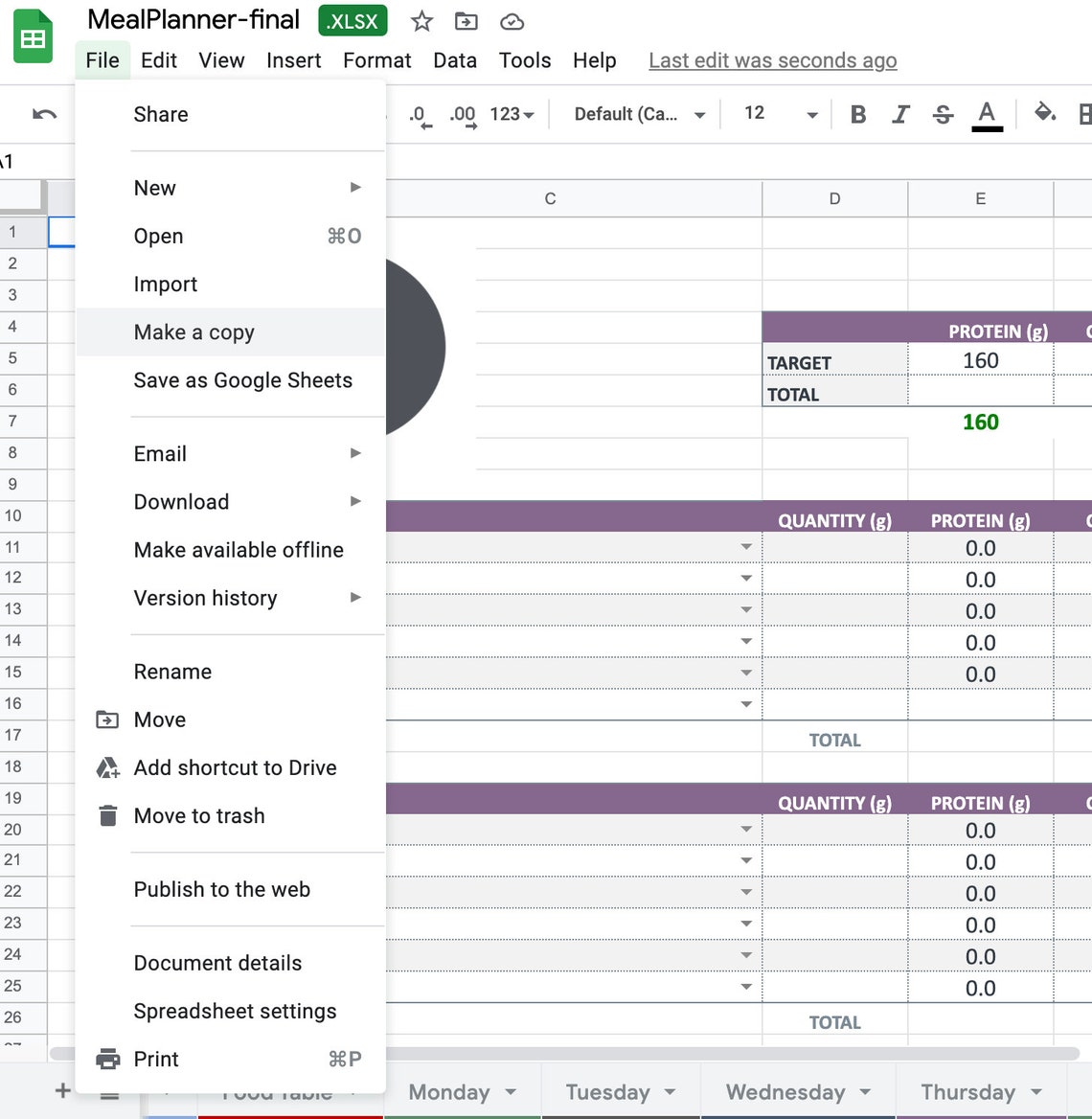This screenshot has width=1092, height=1119.
Task: Select column E header
Action: tap(981, 198)
